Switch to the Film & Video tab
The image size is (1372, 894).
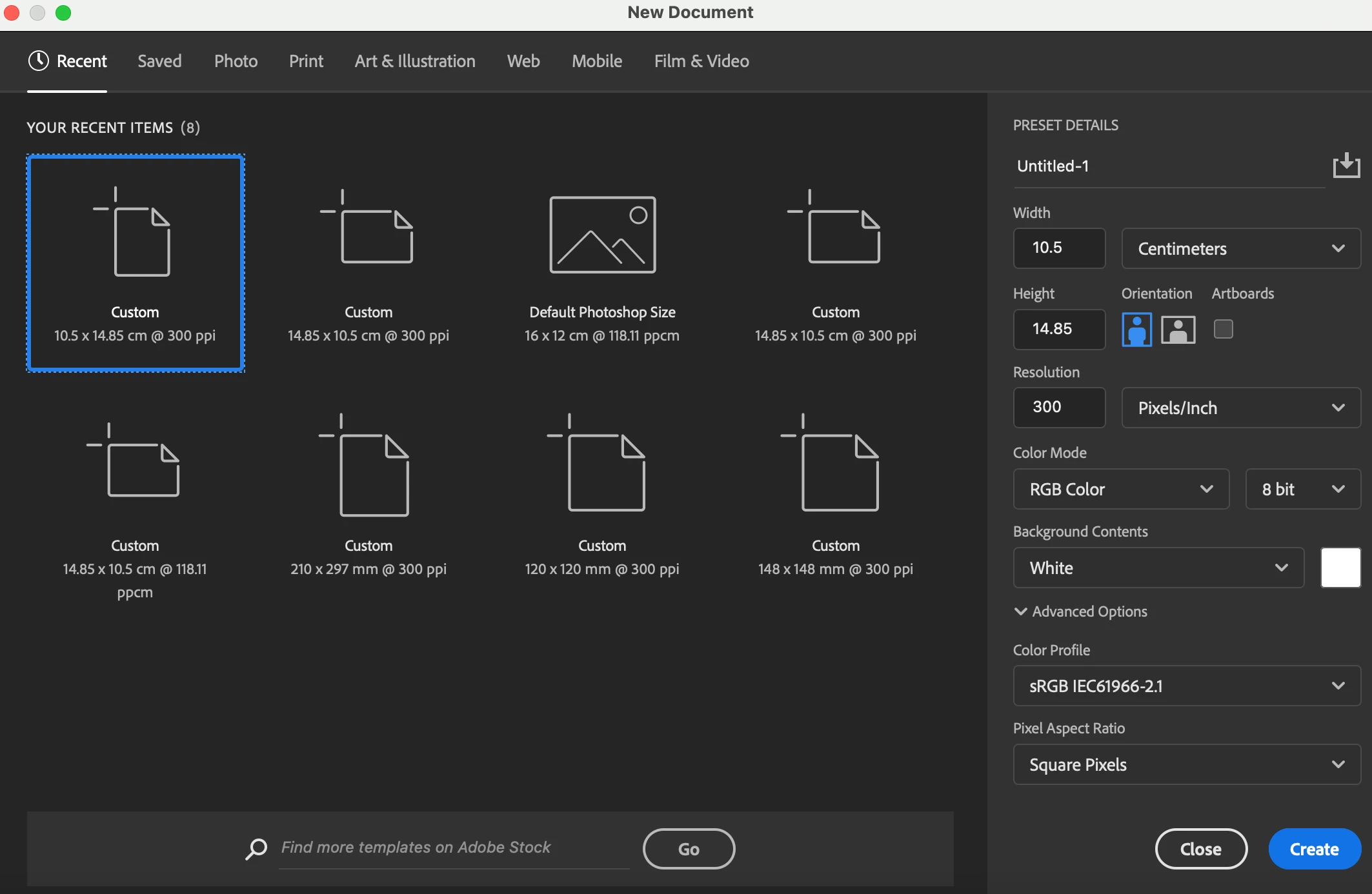[x=701, y=61]
